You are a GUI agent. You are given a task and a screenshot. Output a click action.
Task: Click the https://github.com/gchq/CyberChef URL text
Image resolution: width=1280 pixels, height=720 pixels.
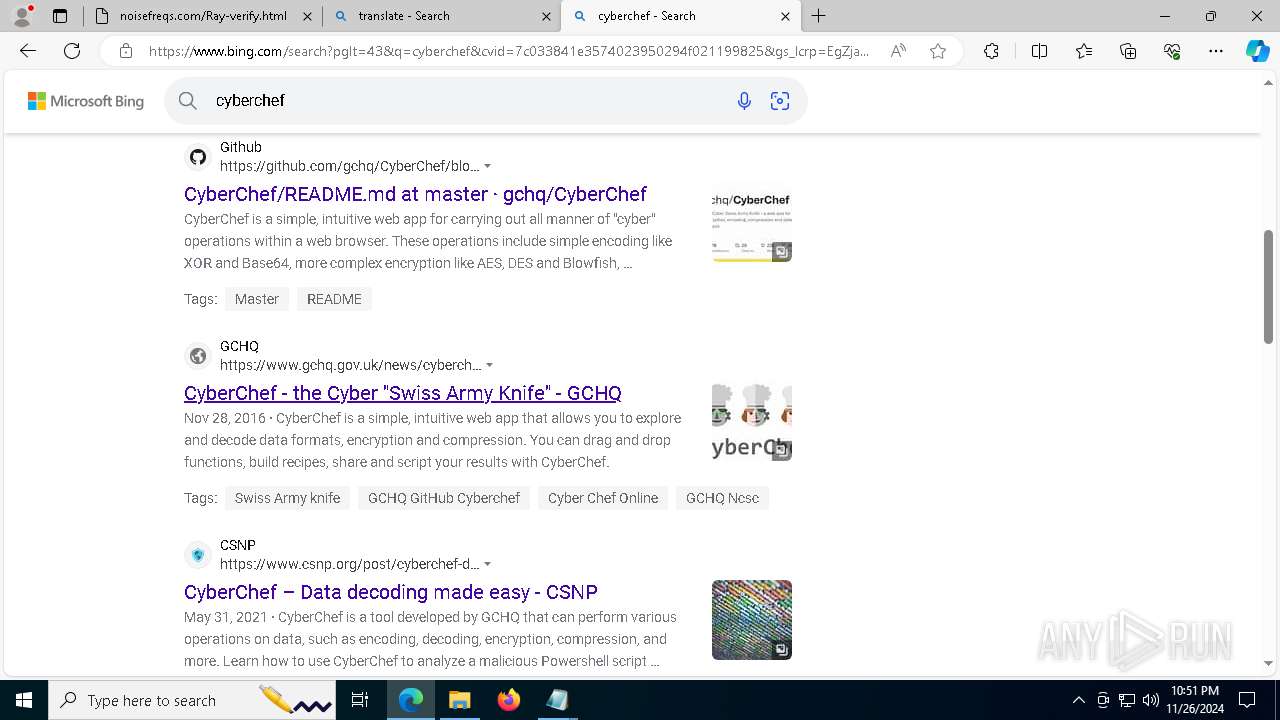coord(349,166)
